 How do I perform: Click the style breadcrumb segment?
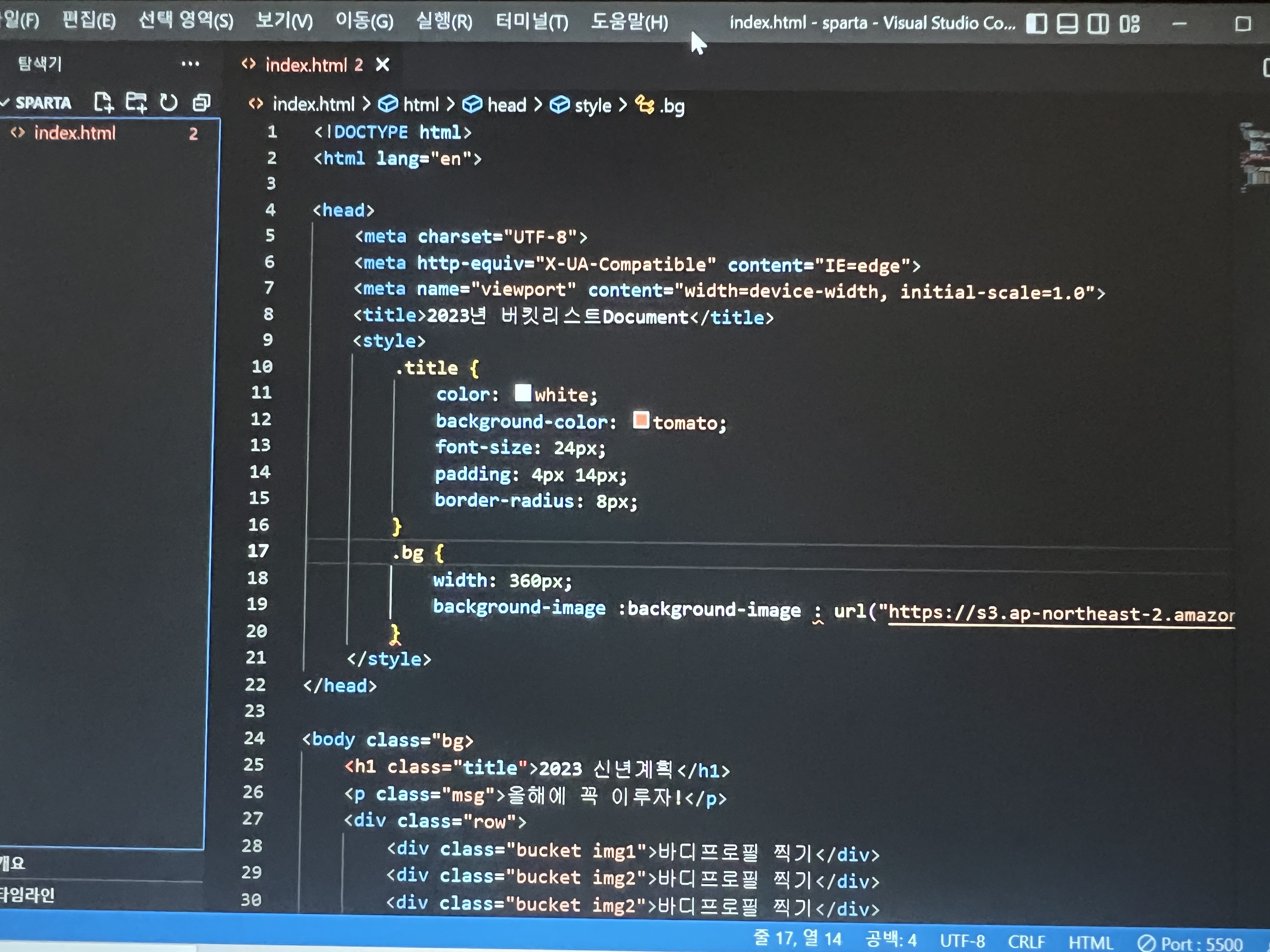[x=593, y=105]
